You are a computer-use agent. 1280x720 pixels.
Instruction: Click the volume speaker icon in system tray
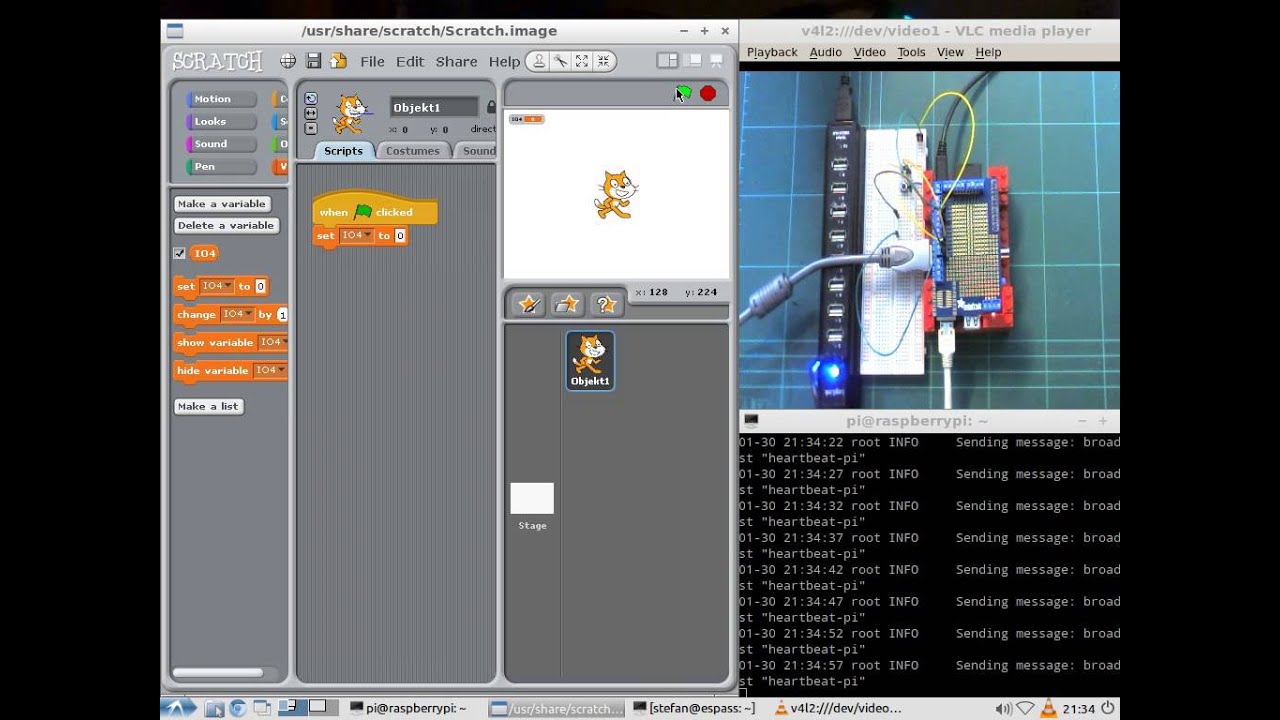point(1004,709)
